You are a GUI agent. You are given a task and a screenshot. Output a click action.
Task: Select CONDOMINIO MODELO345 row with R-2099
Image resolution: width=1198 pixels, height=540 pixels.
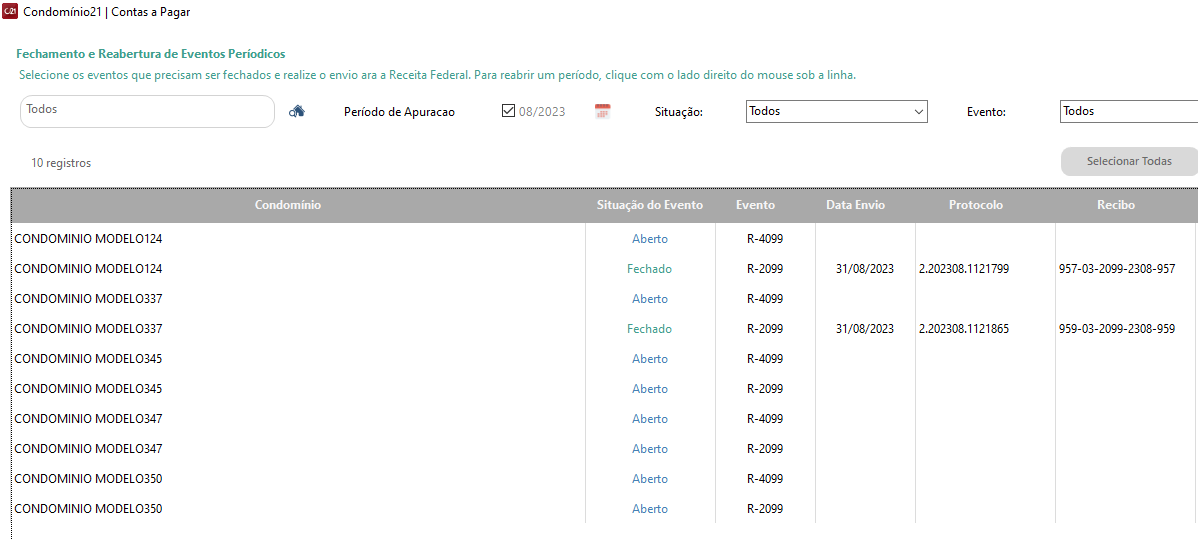point(604,389)
